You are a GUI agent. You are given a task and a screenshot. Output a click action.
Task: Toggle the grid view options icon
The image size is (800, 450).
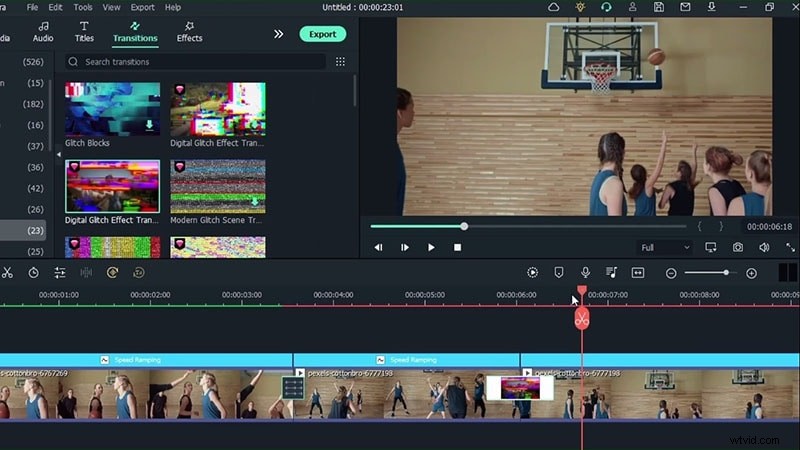tap(340, 62)
